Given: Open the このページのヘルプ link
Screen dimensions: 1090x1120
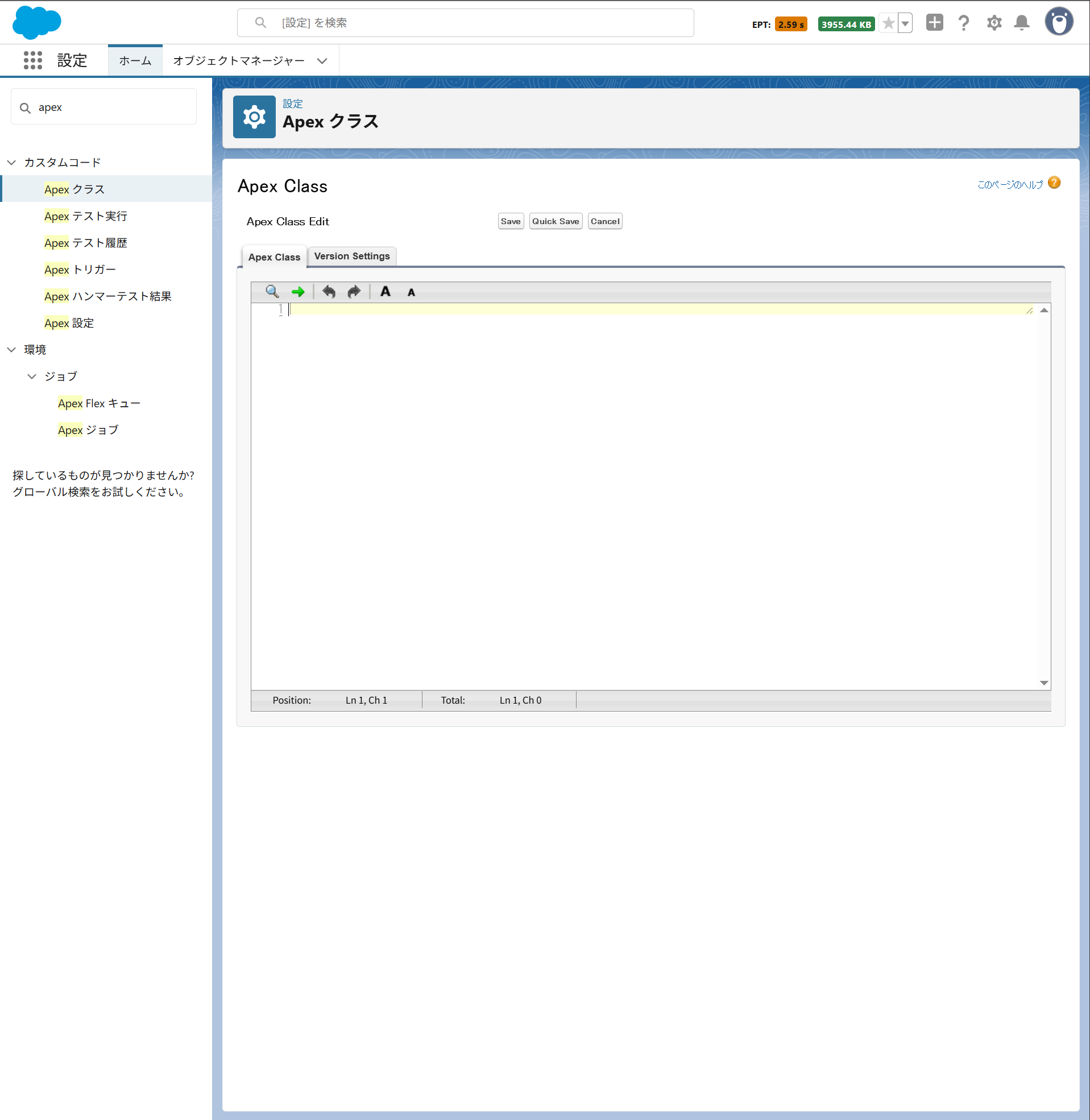Looking at the screenshot, I should (x=1010, y=184).
